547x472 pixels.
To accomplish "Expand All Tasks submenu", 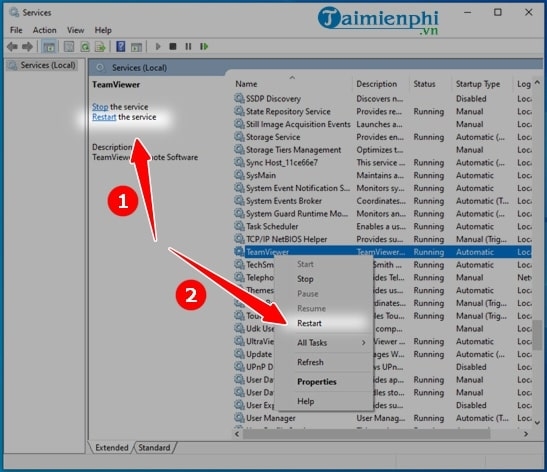I will [323, 343].
